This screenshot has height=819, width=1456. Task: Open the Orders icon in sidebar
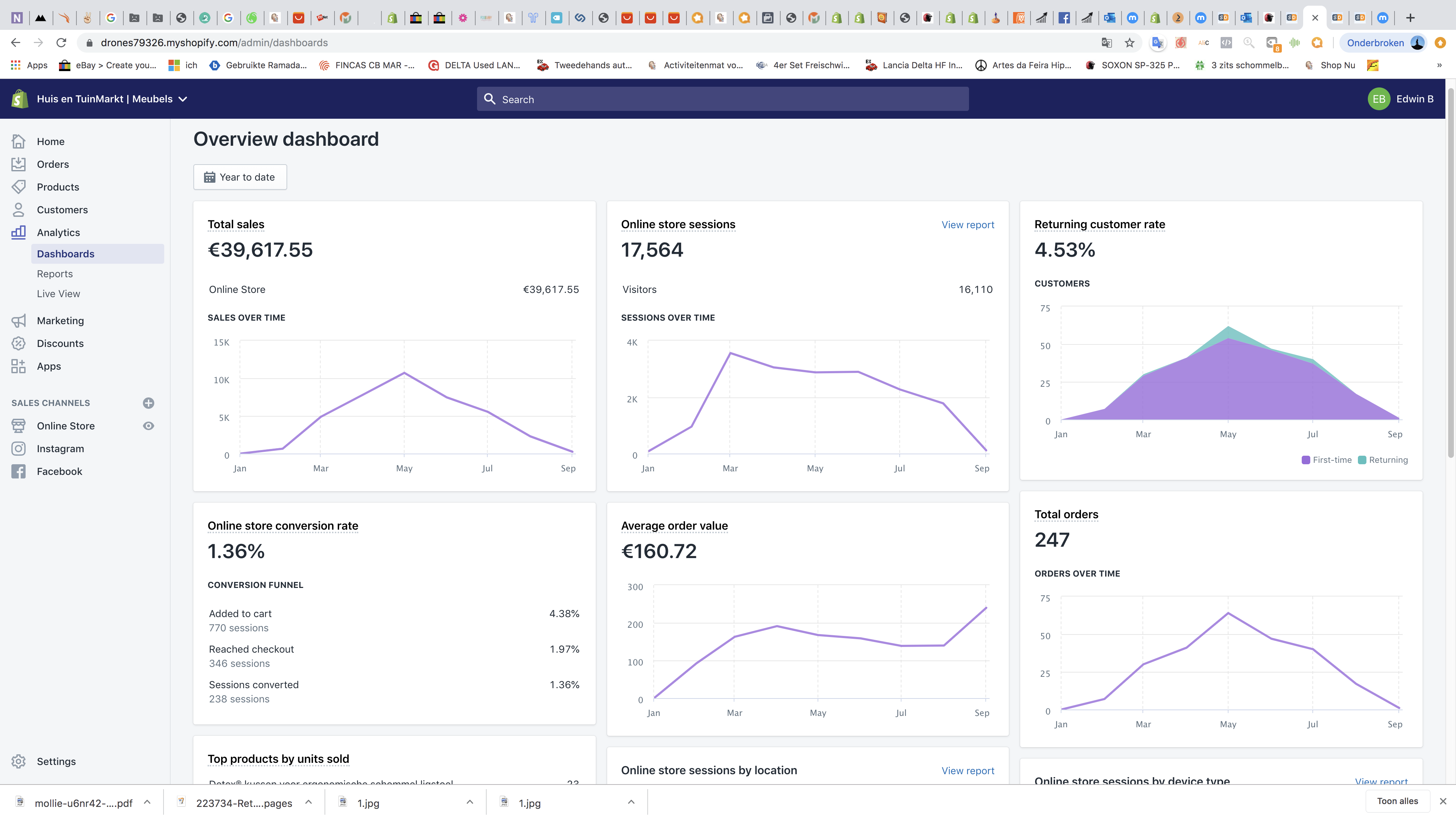coord(18,164)
